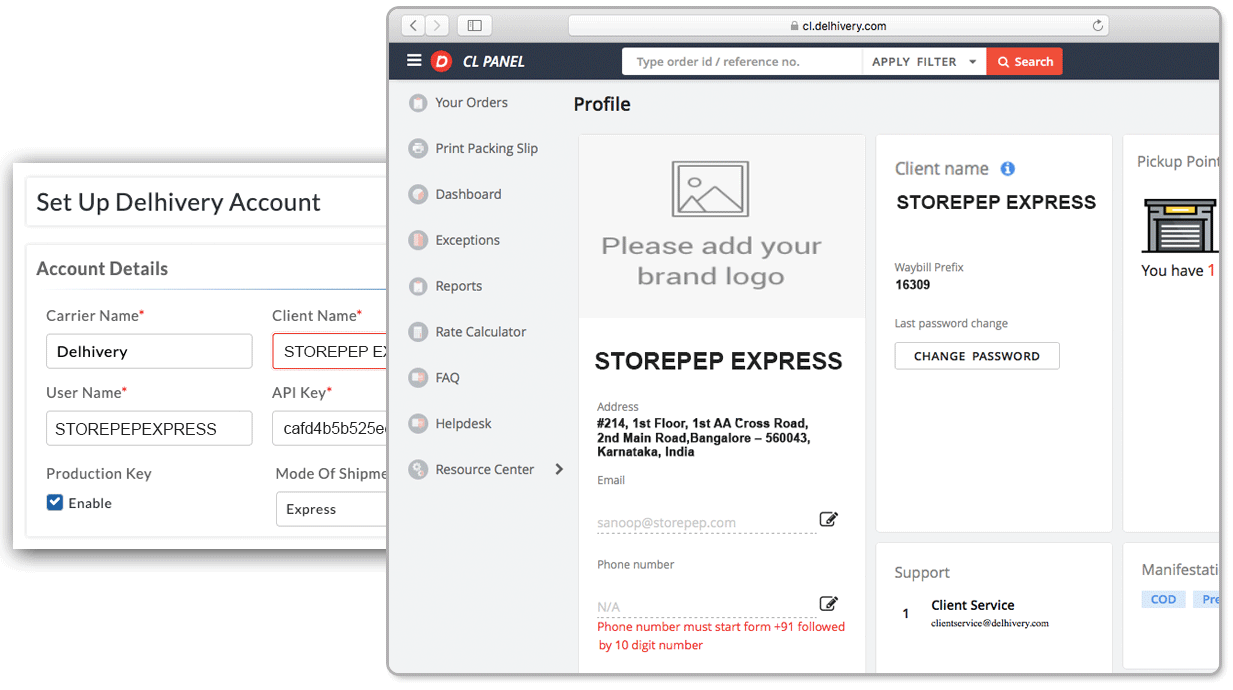The image size is (1233, 690).
Task: Click the order id search field
Action: (x=742, y=62)
